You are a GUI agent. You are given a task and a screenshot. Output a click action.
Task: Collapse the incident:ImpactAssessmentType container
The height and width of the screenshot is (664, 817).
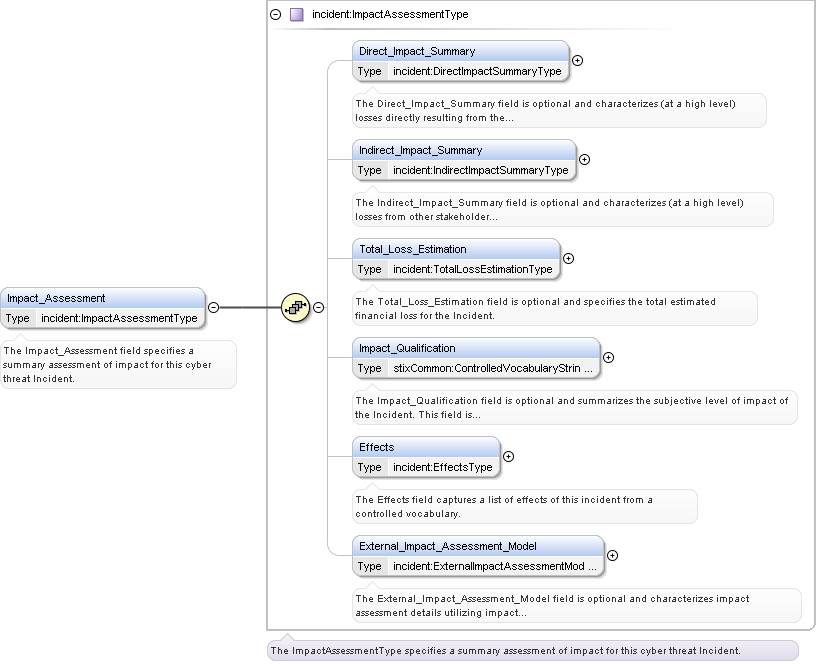click(x=276, y=15)
